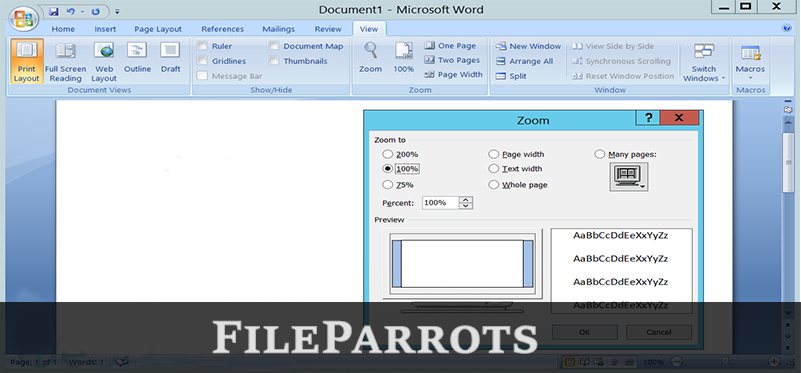Image resolution: width=801 pixels, height=373 pixels.
Task: Open the Zoom magnifier in ribbon
Action: coord(370,57)
